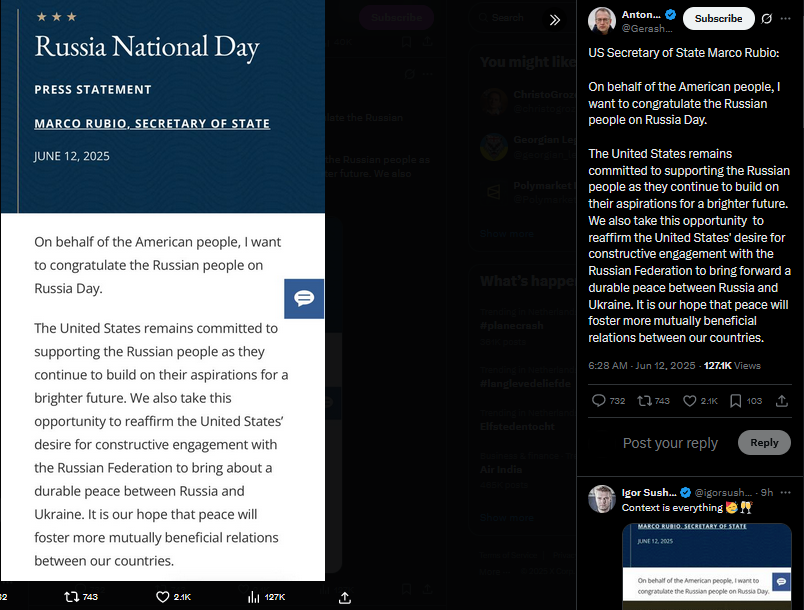Click the verified badge next to Anton's name
804x610 pixels.
pos(670,15)
